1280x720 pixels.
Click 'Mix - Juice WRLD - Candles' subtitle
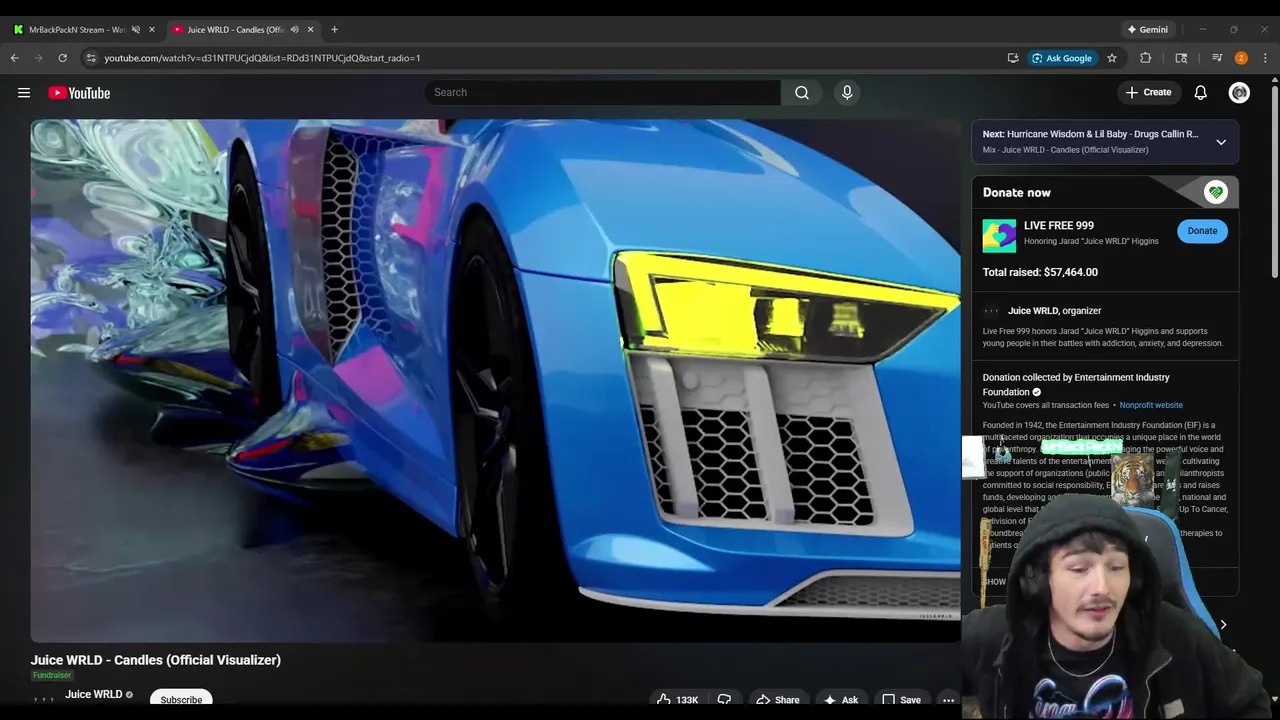(1065, 150)
